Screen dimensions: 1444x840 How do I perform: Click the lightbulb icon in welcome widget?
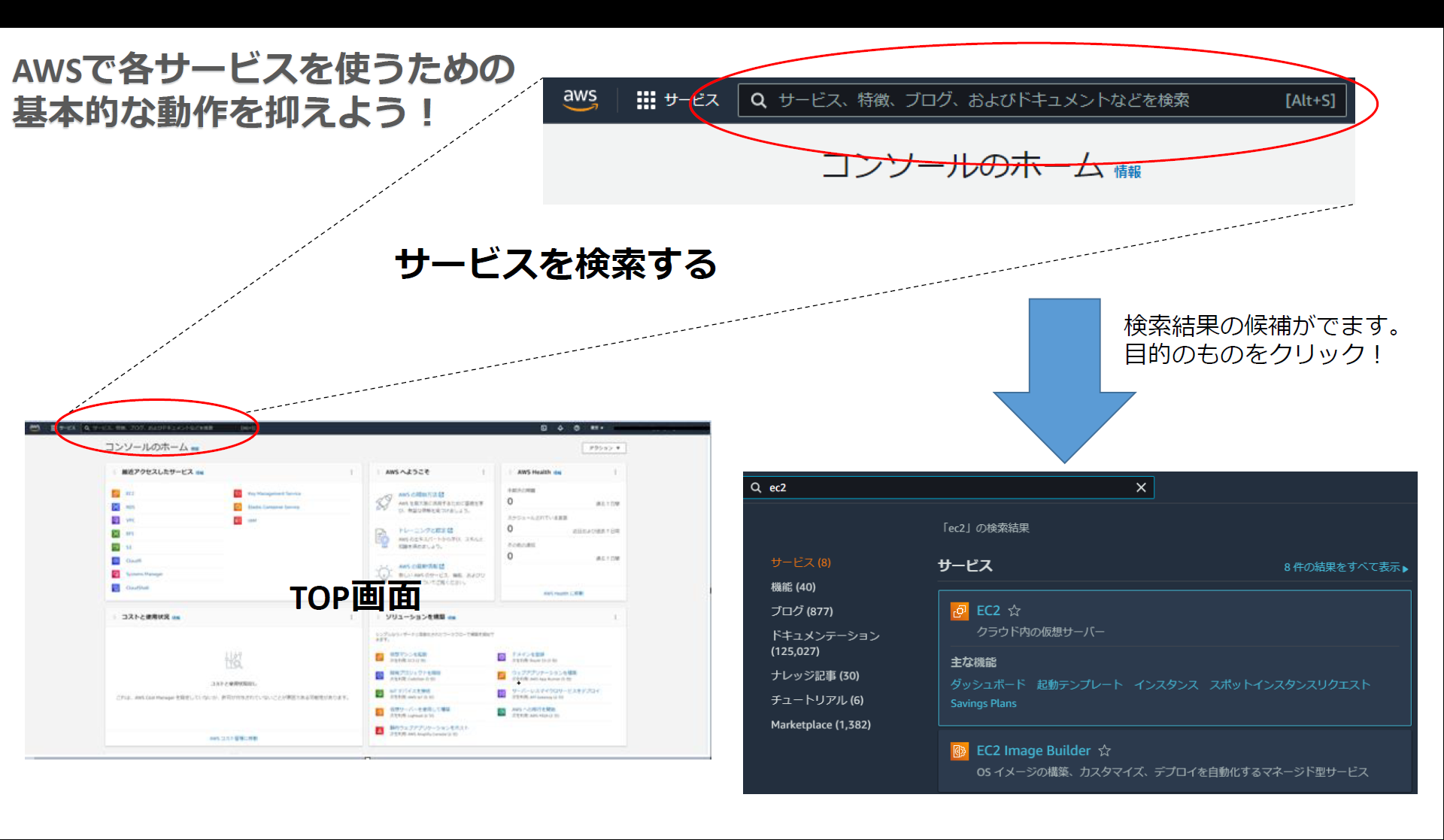click(x=384, y=572)
